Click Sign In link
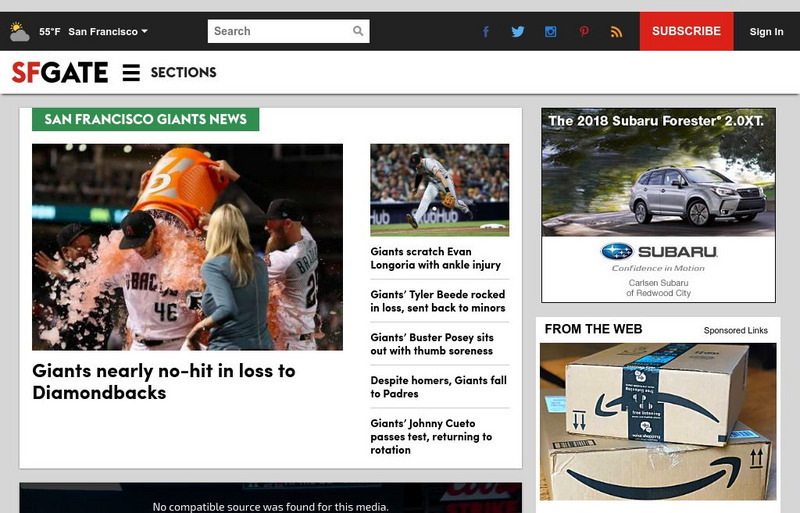The width and height of the screenshot is (800, 513). pos(766,32)
